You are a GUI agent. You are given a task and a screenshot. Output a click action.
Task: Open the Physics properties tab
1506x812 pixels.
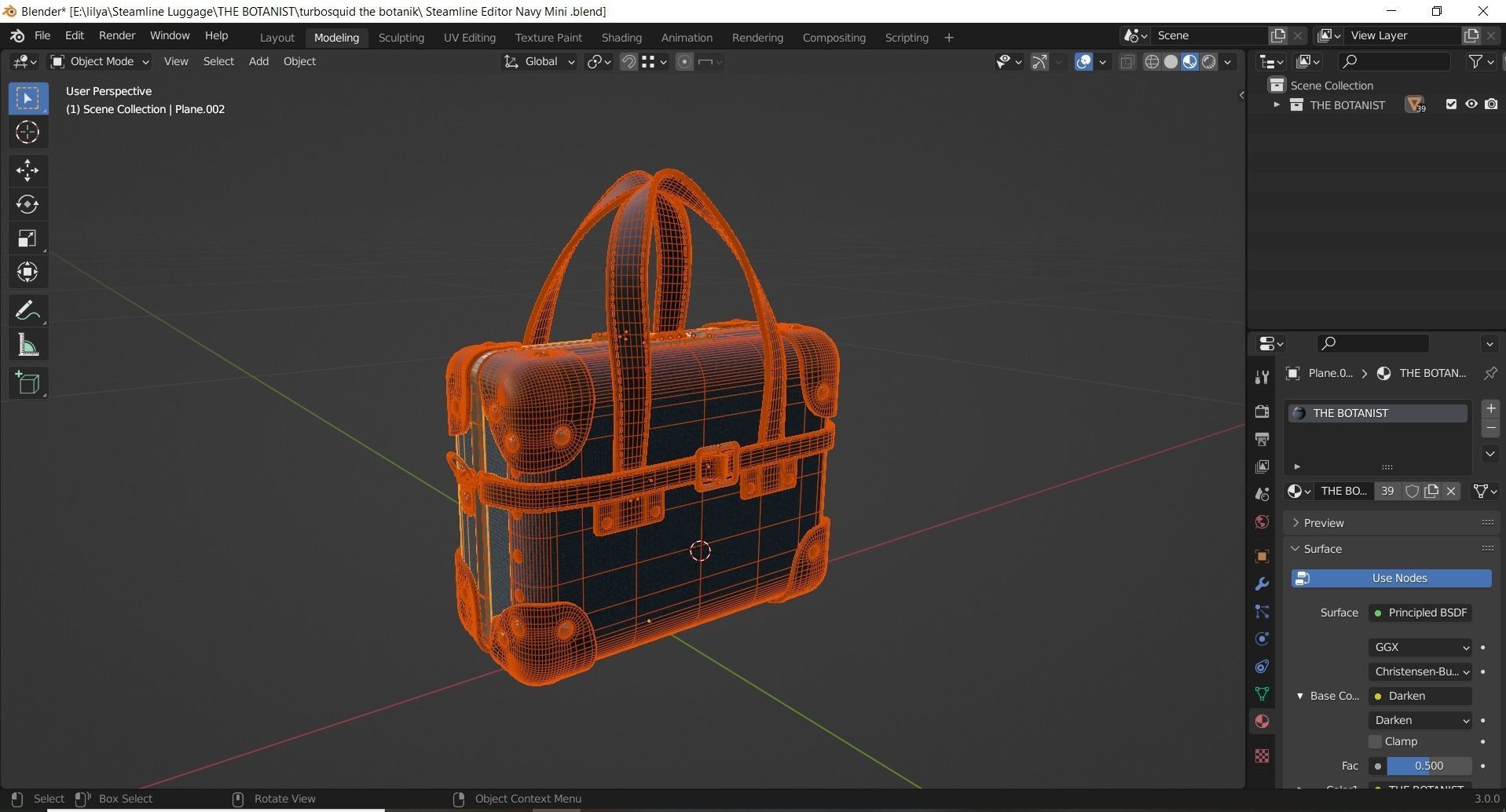1262,639
